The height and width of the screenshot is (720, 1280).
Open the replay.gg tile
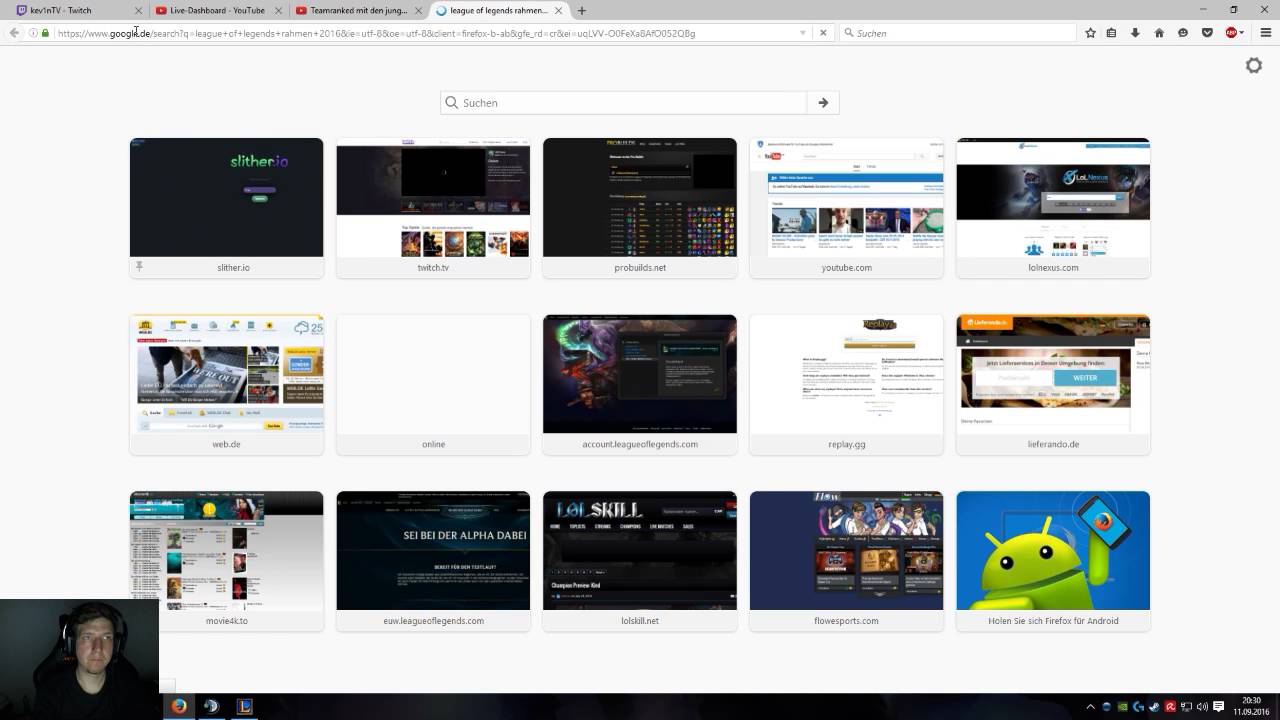tap(846, 384)
